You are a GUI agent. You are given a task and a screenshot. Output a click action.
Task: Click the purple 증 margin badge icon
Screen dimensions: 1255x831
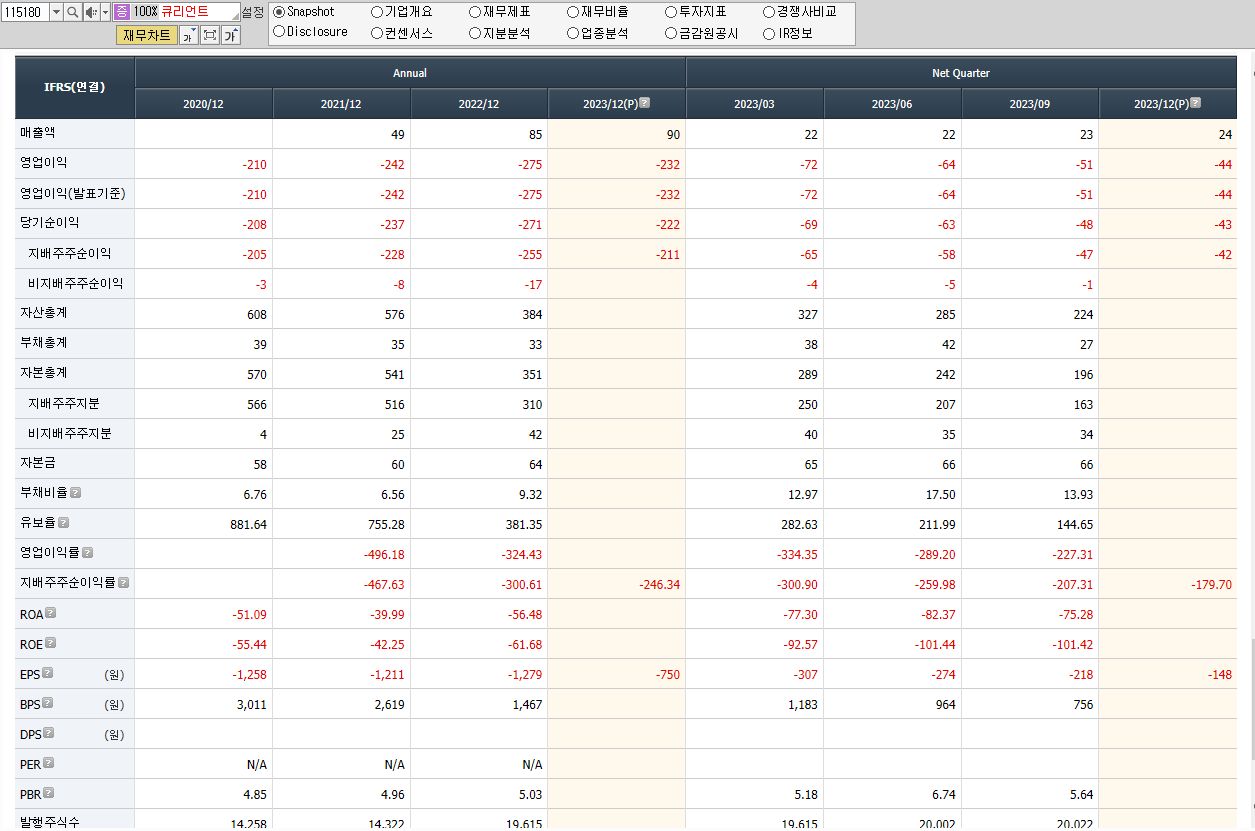121,12
